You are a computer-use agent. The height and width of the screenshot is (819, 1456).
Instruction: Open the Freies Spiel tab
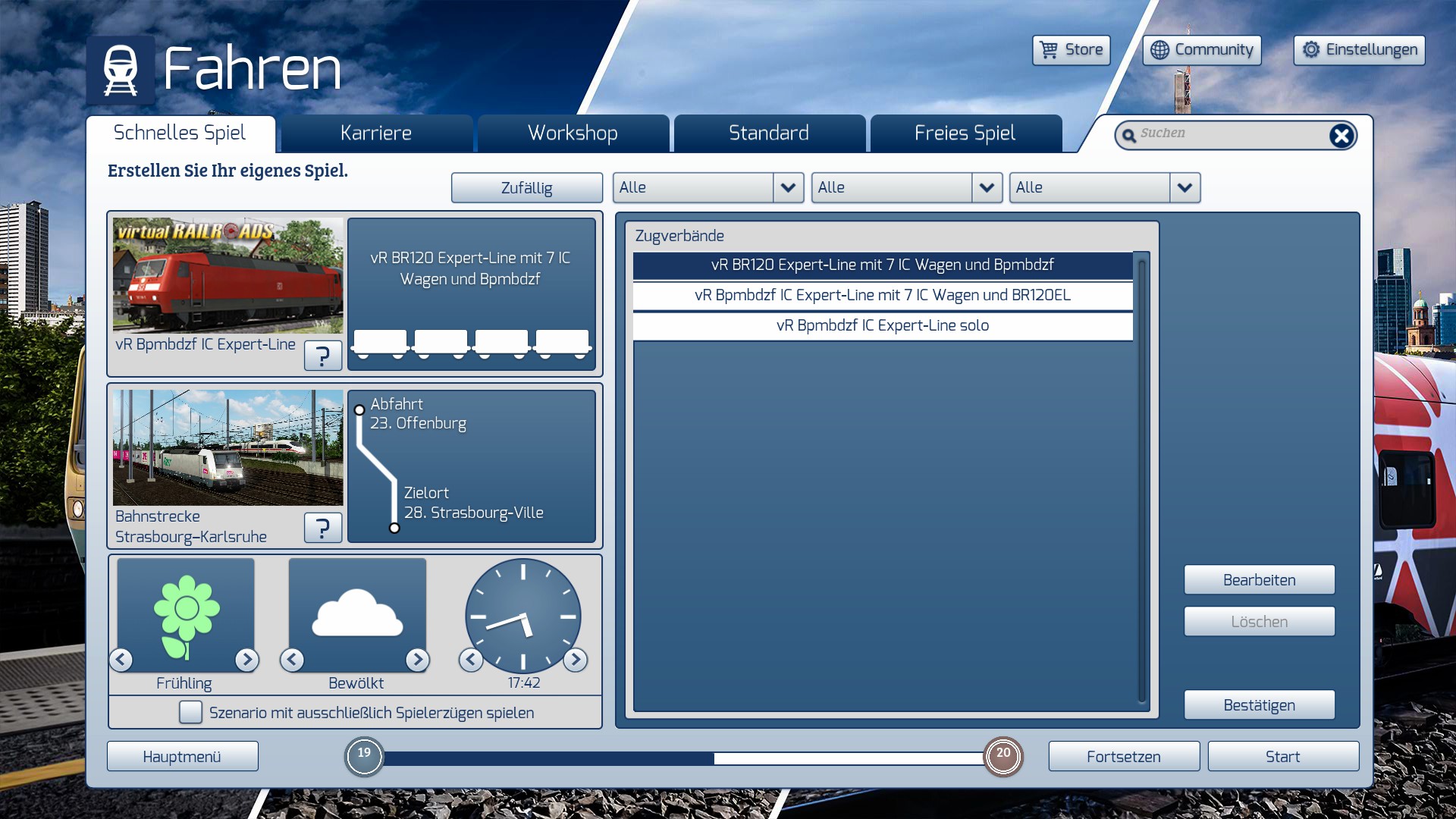965,133
